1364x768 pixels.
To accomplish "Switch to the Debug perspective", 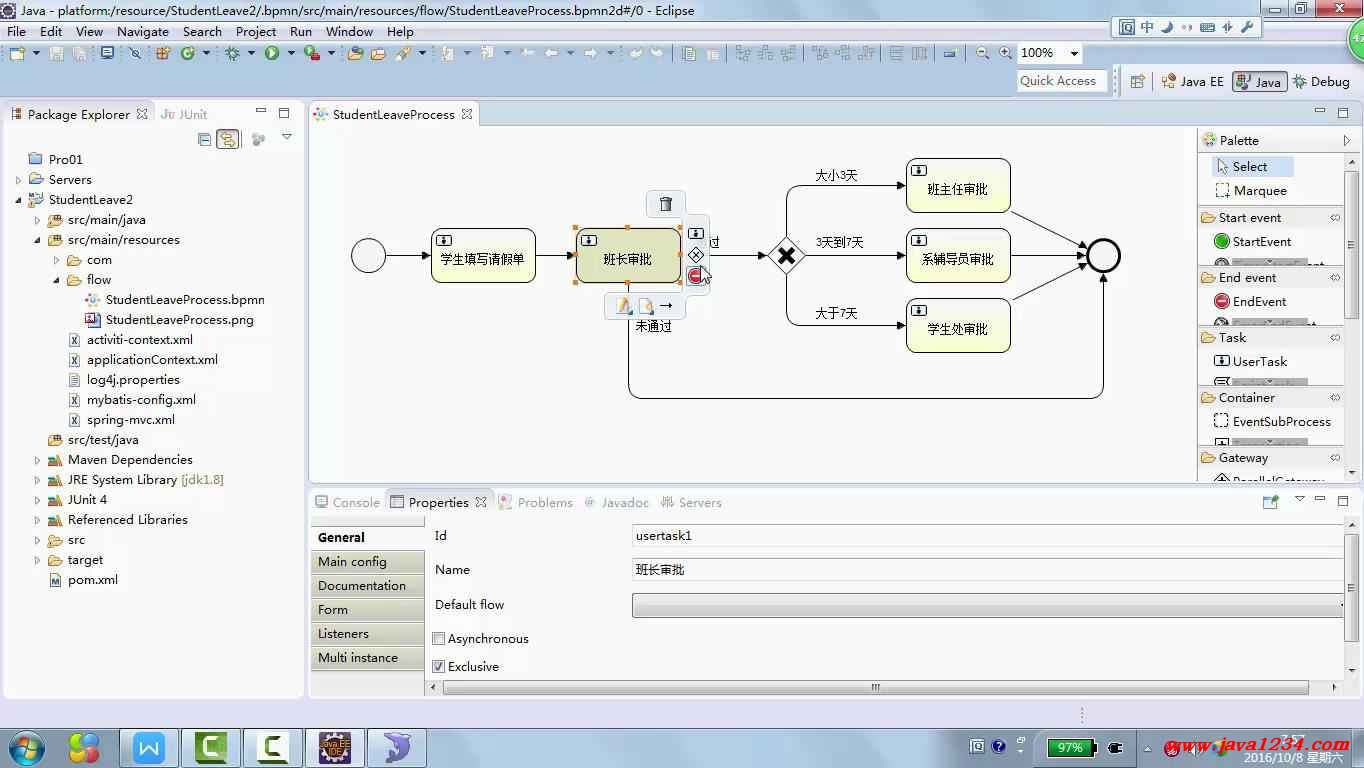I will click(x=1321, y=81).
